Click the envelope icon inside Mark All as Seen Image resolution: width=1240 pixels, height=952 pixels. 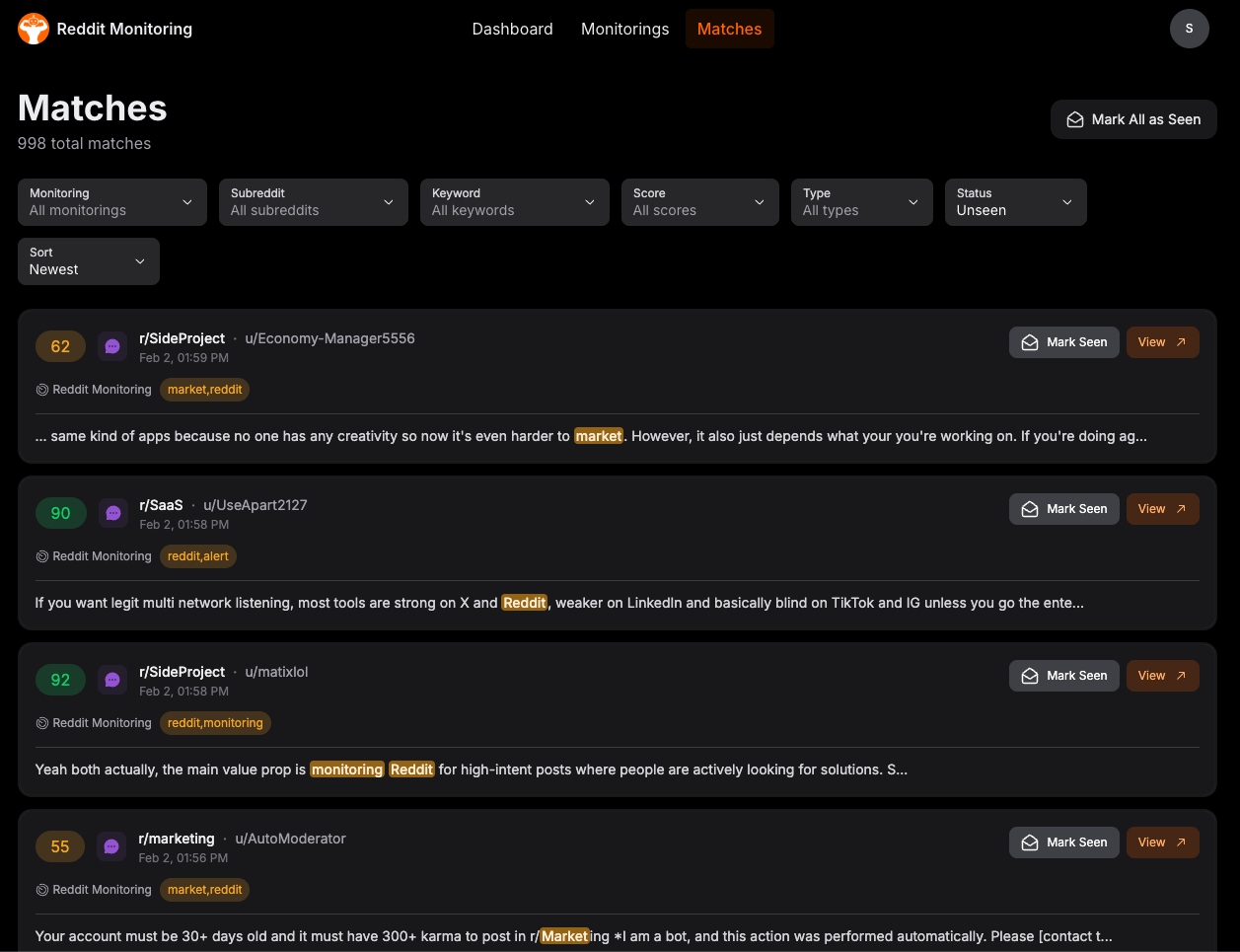[1074, 119]
